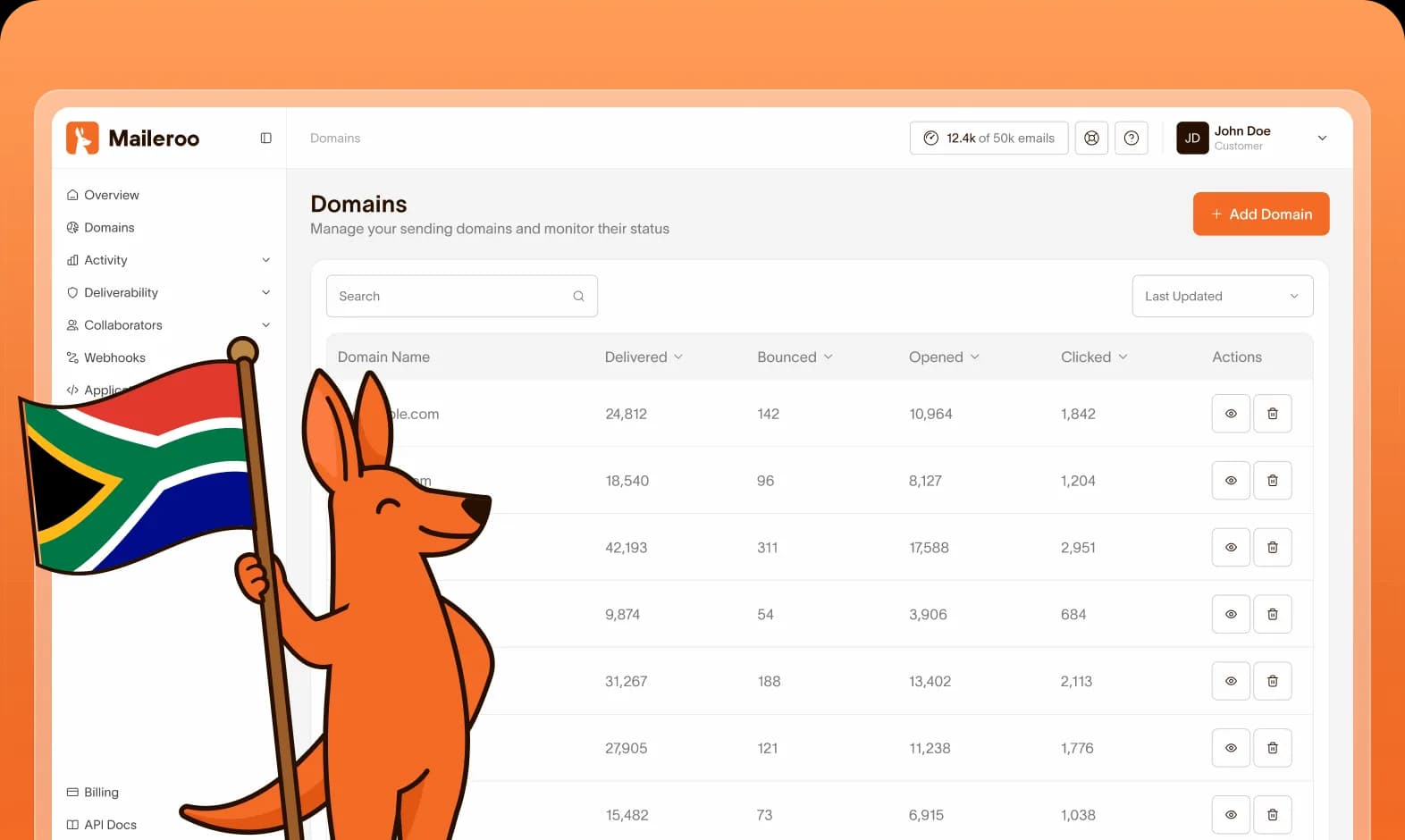Expand the Deliverability submenu chevron
1405x840 pixels.
click(265, 292)
